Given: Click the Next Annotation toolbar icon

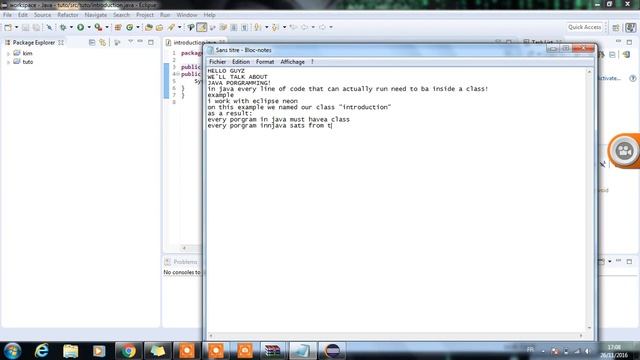Looking at the screenshot, I should pos(258,27).
